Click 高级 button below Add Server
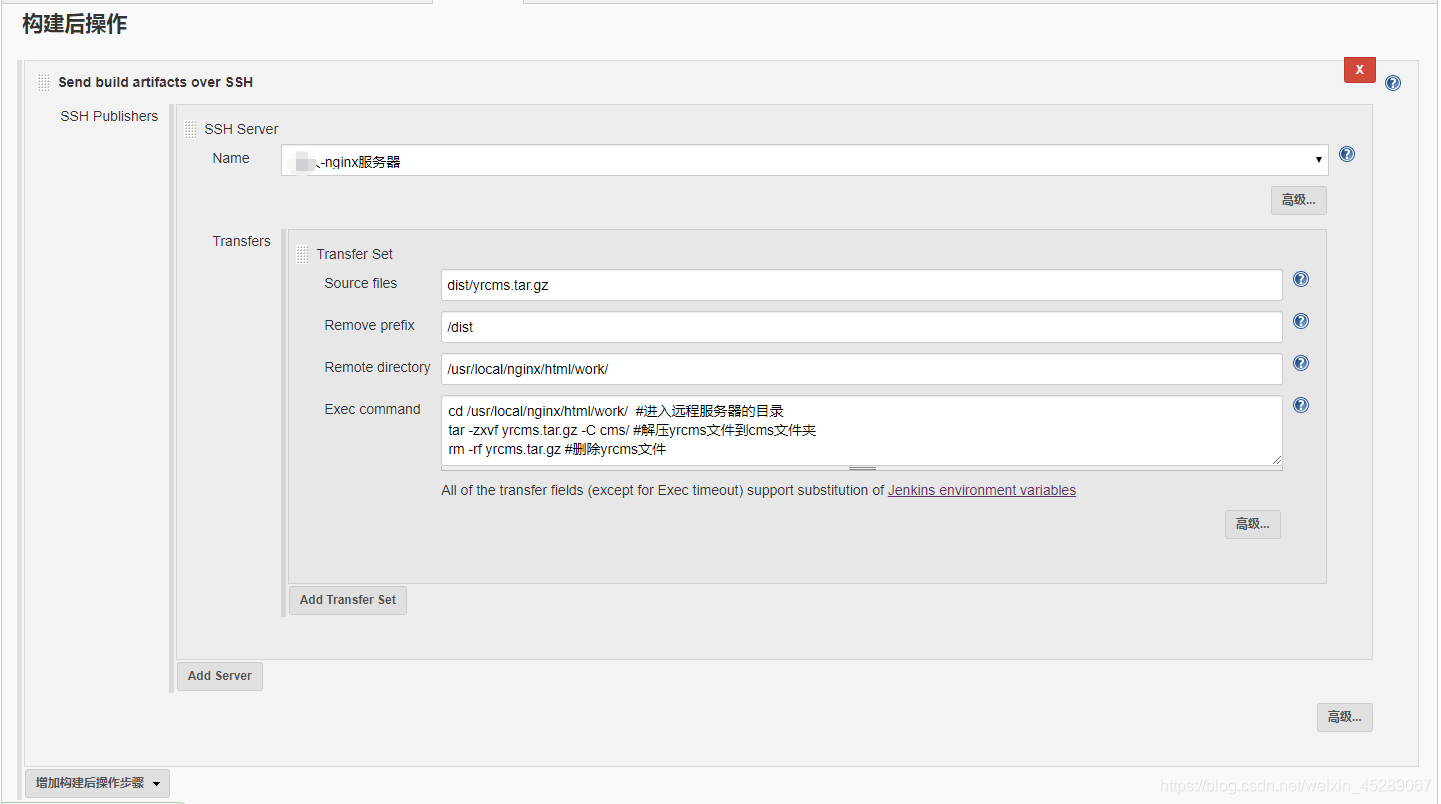The image size is (1441, 804). click(x=1345, y=717)
